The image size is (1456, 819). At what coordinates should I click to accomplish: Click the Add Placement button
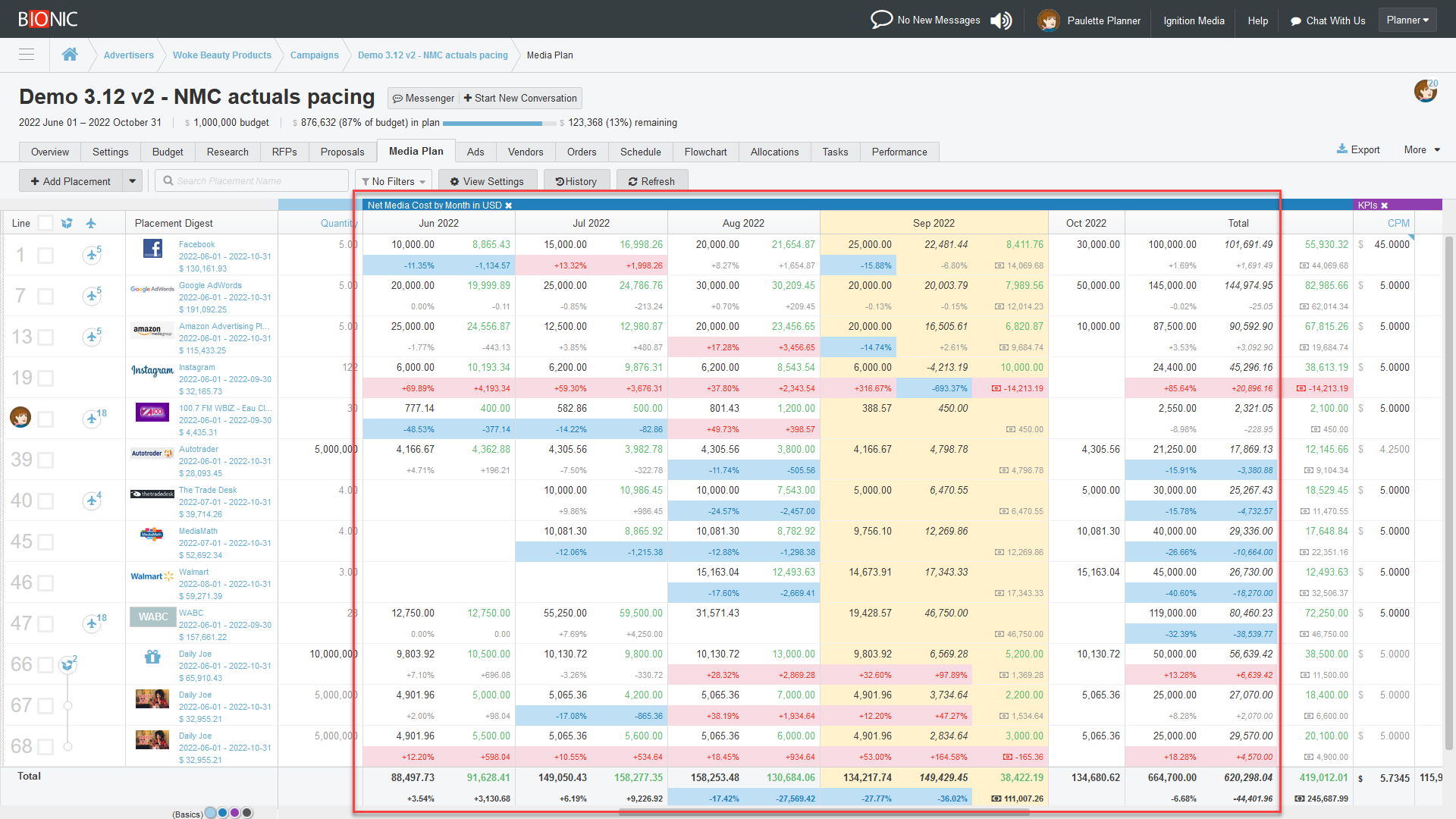coord(71,181)
